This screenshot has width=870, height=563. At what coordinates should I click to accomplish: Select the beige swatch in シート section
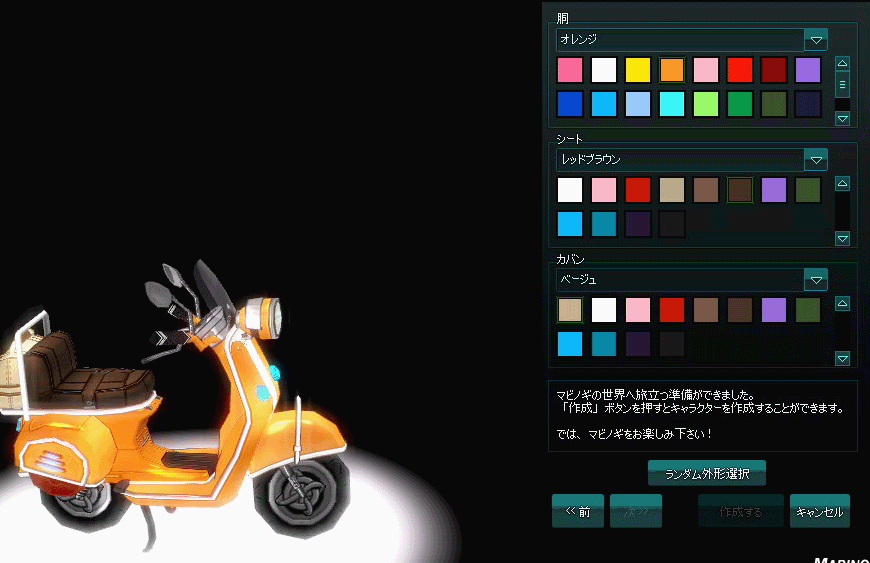tap(672, 190)
